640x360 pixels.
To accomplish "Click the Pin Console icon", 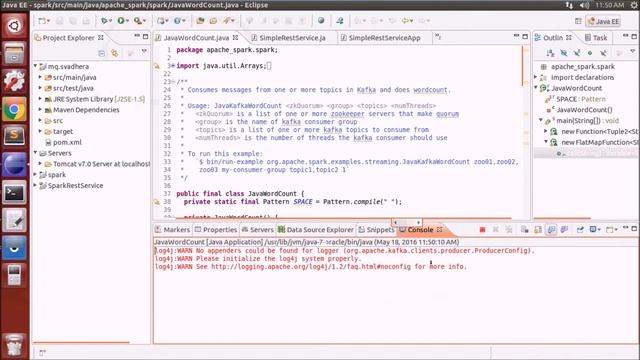I will (580, 230).
